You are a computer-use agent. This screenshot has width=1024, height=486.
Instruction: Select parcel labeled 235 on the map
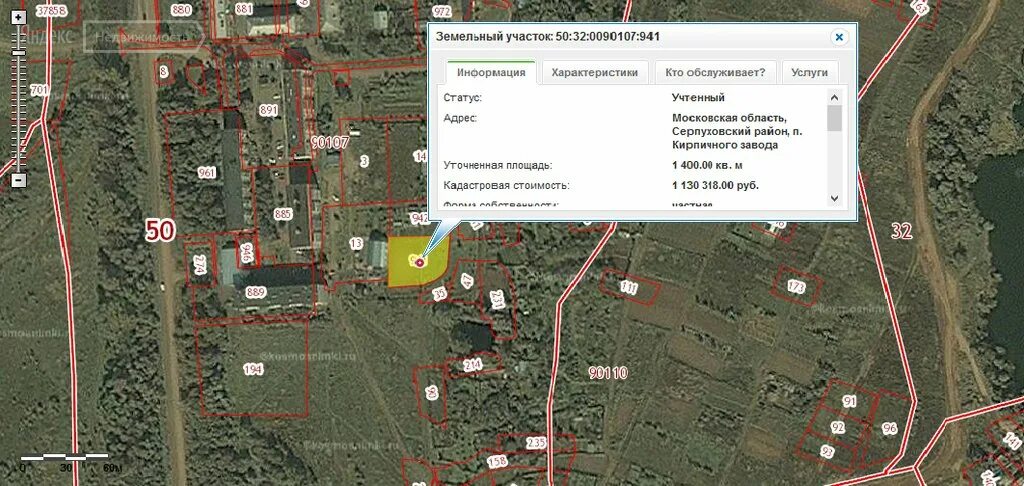tap(536, 442)
